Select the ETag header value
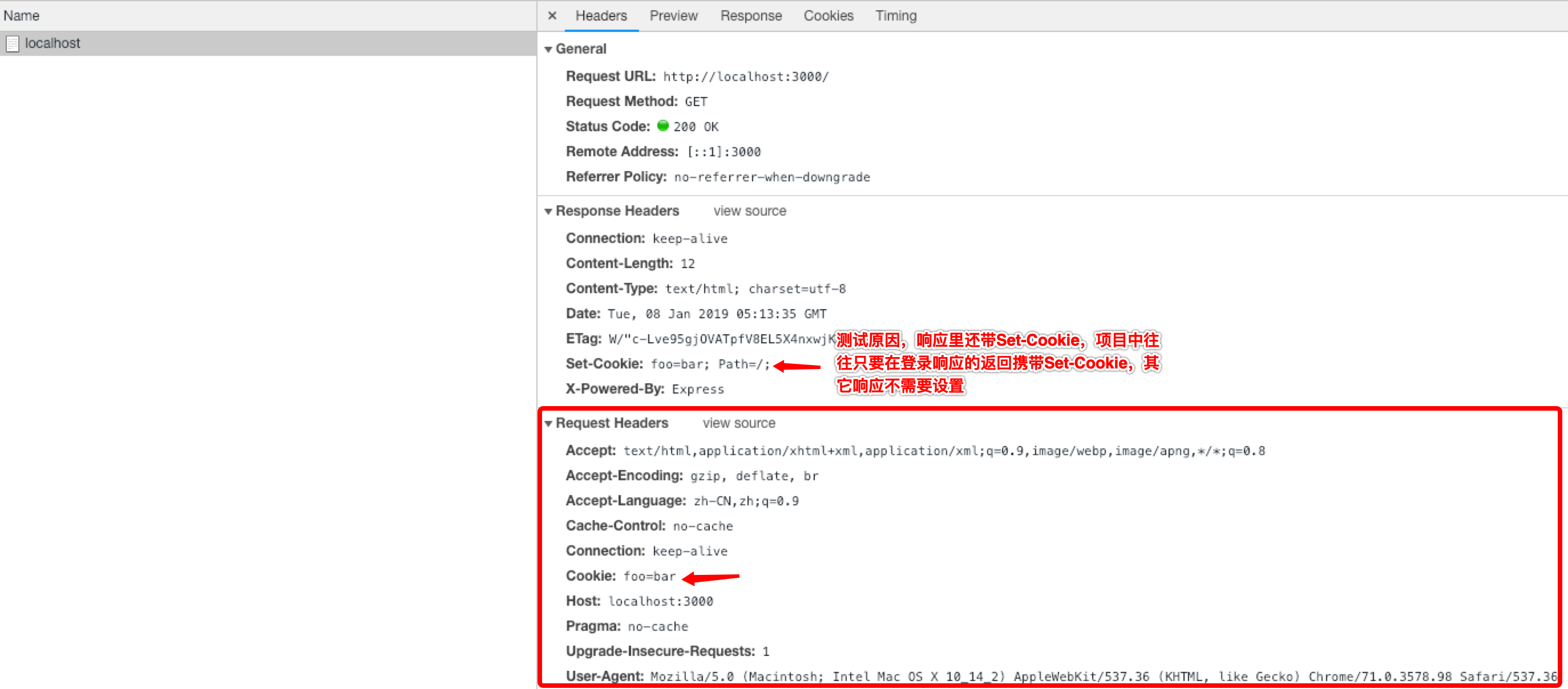This screenshot has width=1568, height=689. point(722,339)
